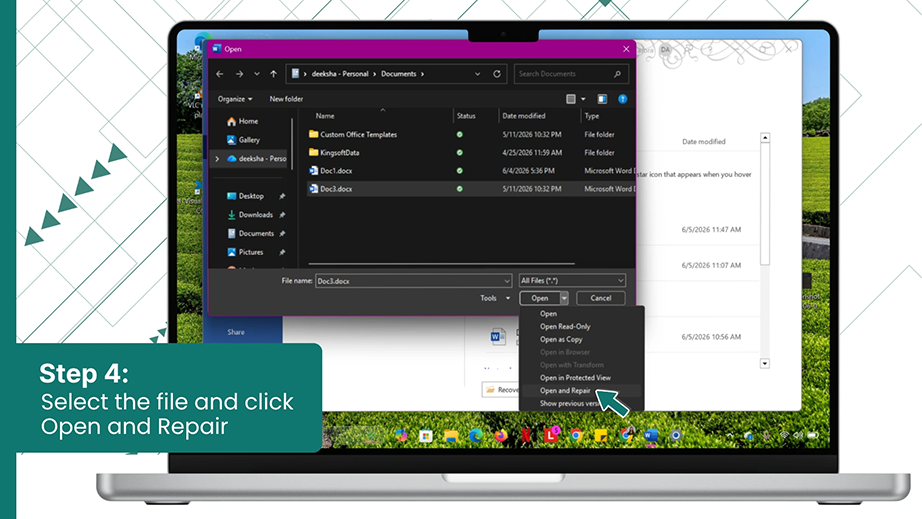The width and height of the screenshot is (922, 519).
Task: Open File Explorer from the taskbar
Action: pyautogui.click(x=451, y=436)
